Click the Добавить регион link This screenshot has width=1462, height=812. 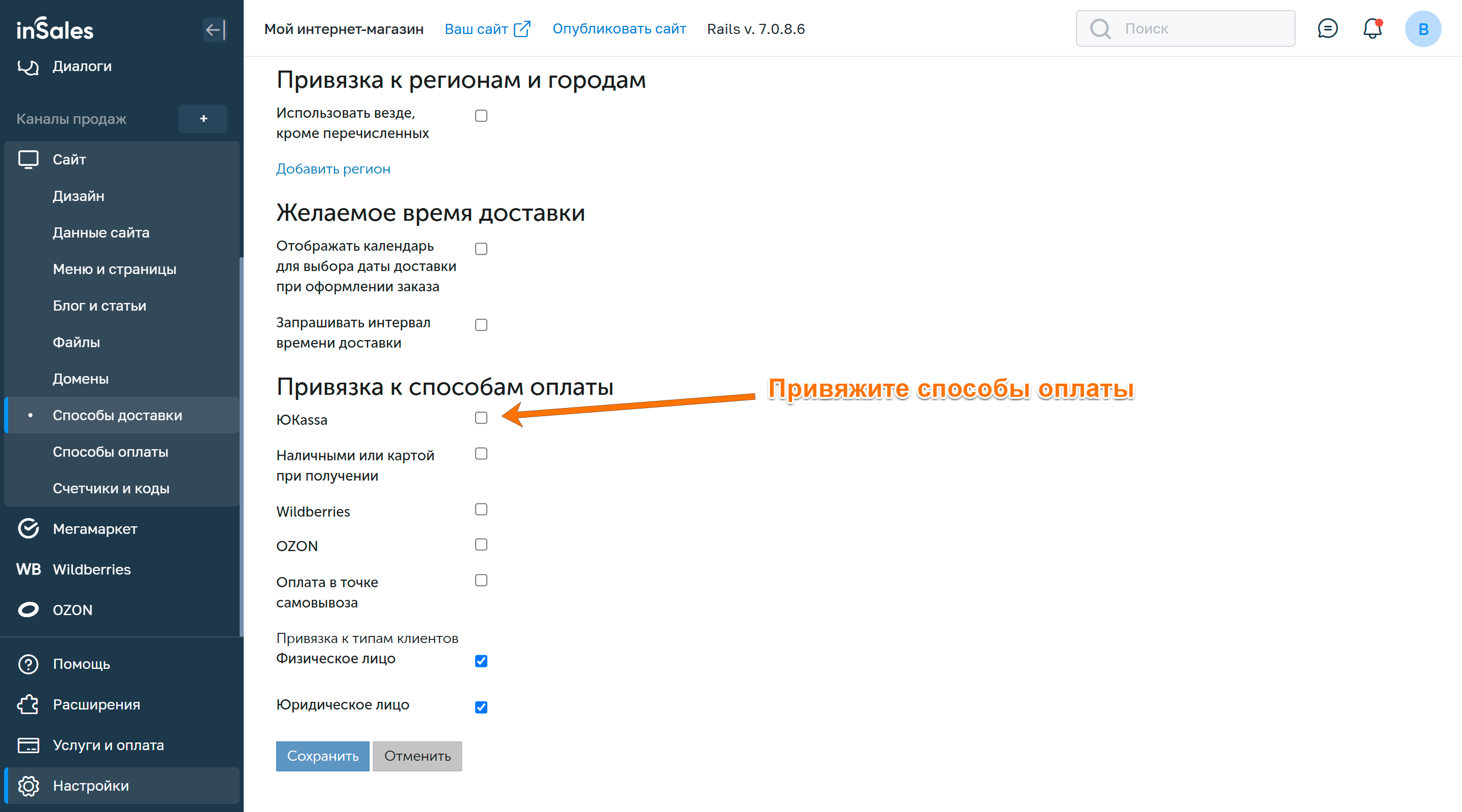pyautogui.click(x=333, y=169)
